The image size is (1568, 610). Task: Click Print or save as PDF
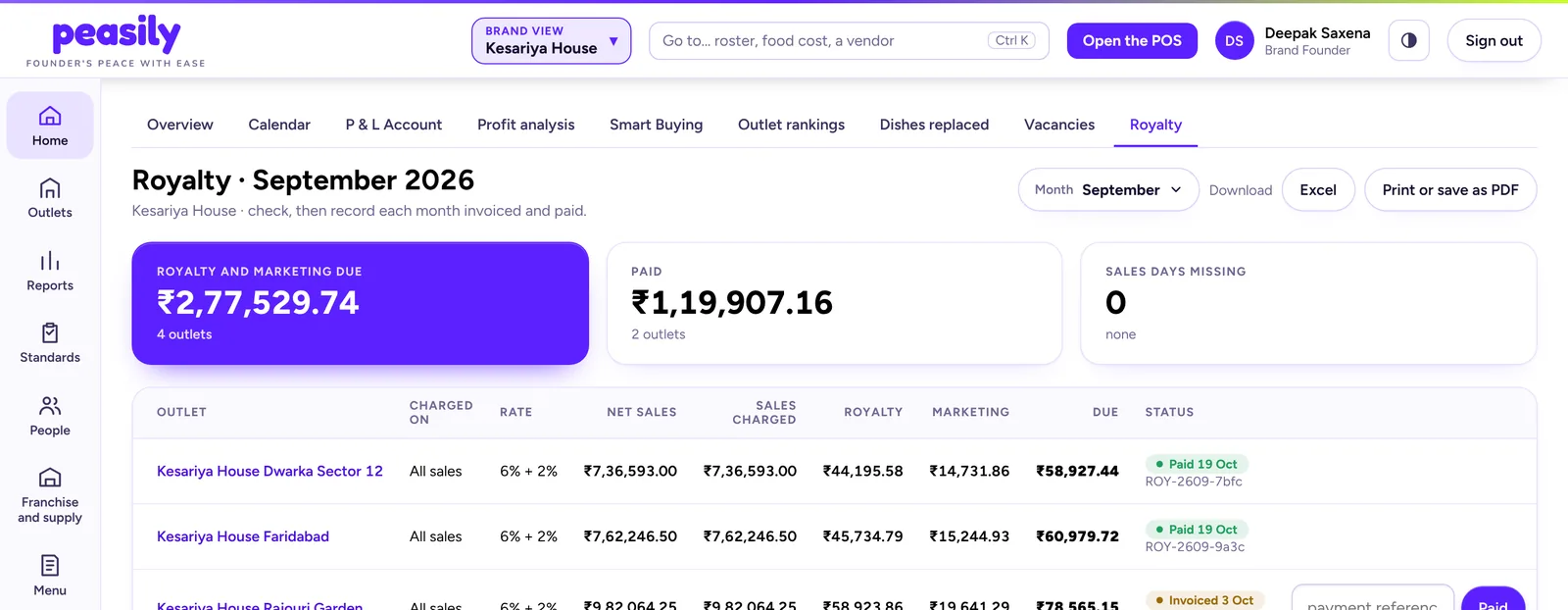coord(1450,189)
